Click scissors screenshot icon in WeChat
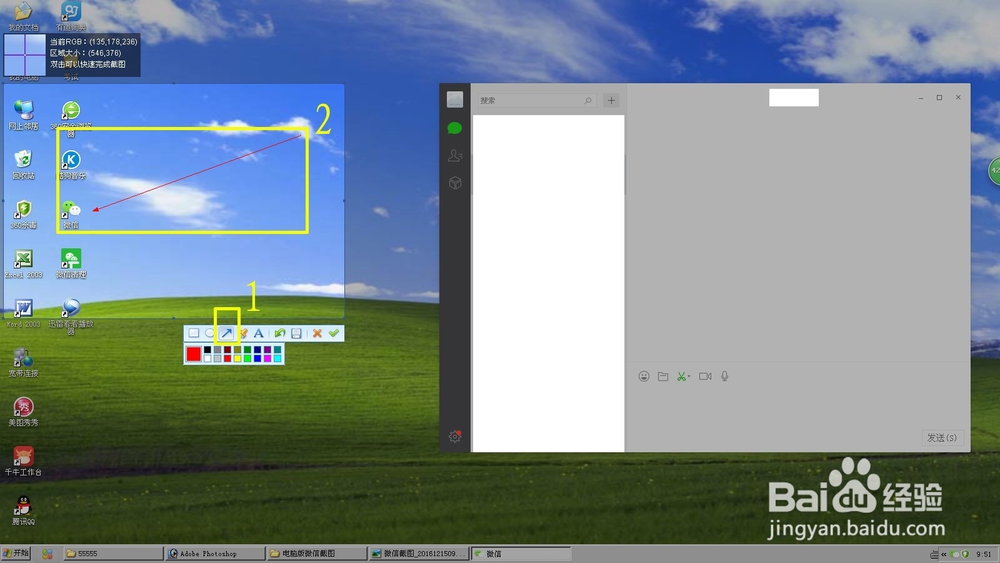This screenshot has width=1000, height=563. click(x=681, y=376)
